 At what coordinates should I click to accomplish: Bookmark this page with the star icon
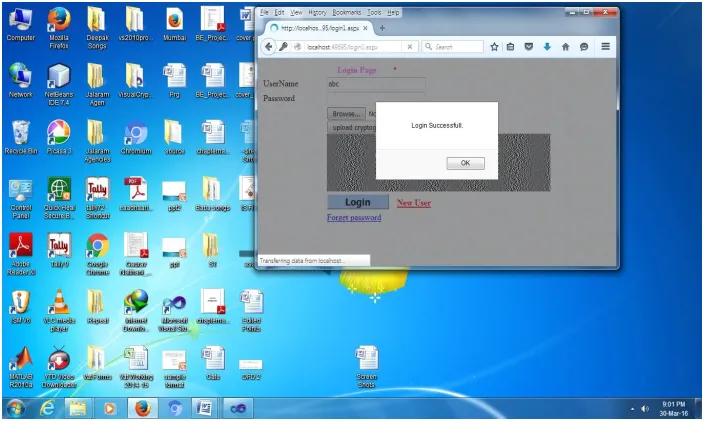494,46
